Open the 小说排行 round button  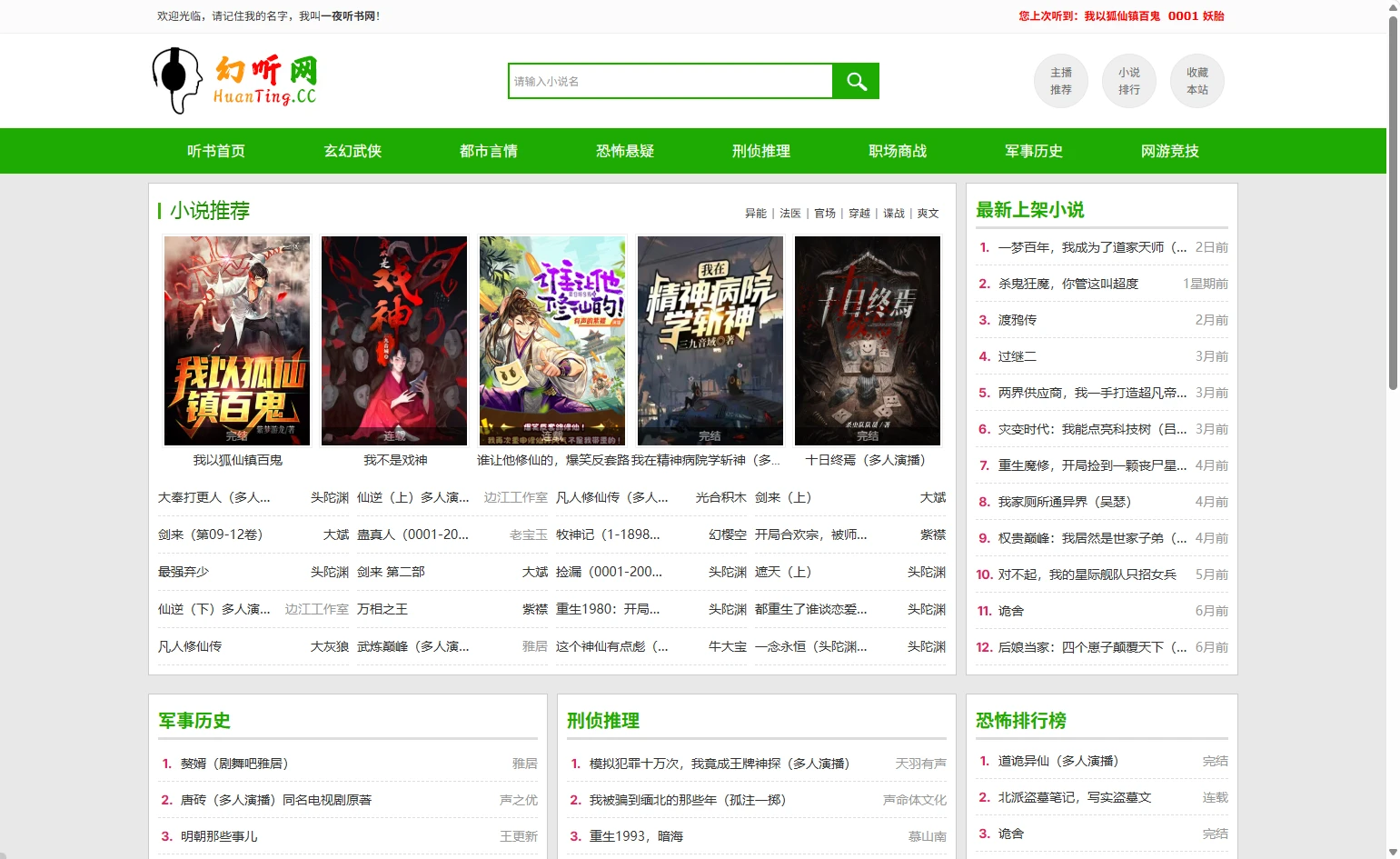1128,81
